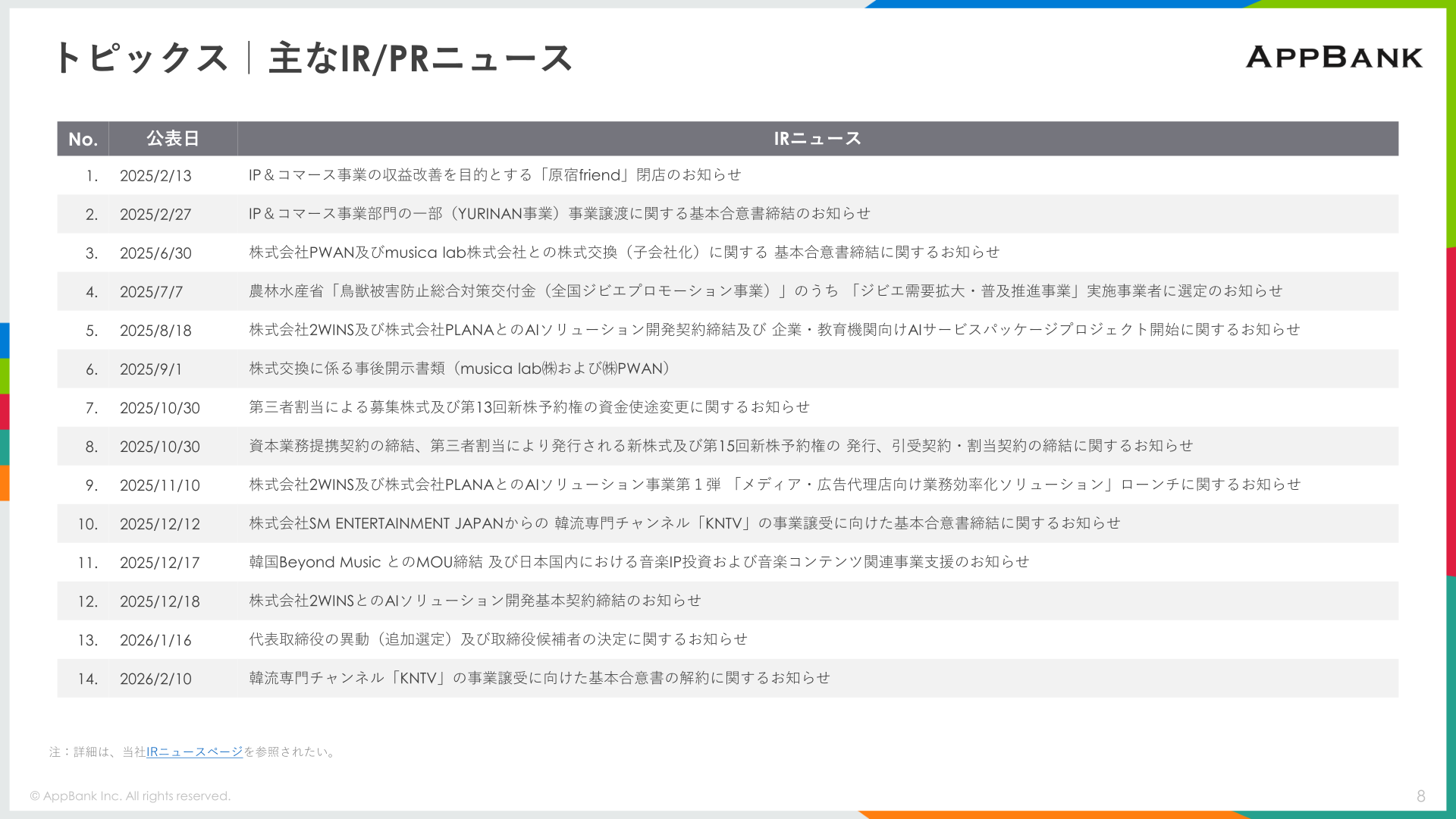The height and width of the screenshot is (819, 1456).
Task: Select the date 2025/9/1
Action: 151,369
